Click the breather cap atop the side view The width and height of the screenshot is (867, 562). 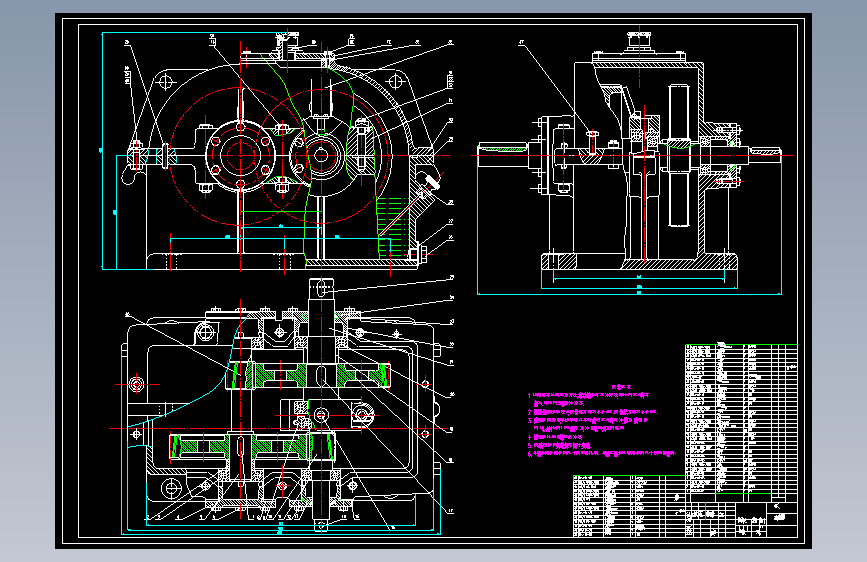640,42
